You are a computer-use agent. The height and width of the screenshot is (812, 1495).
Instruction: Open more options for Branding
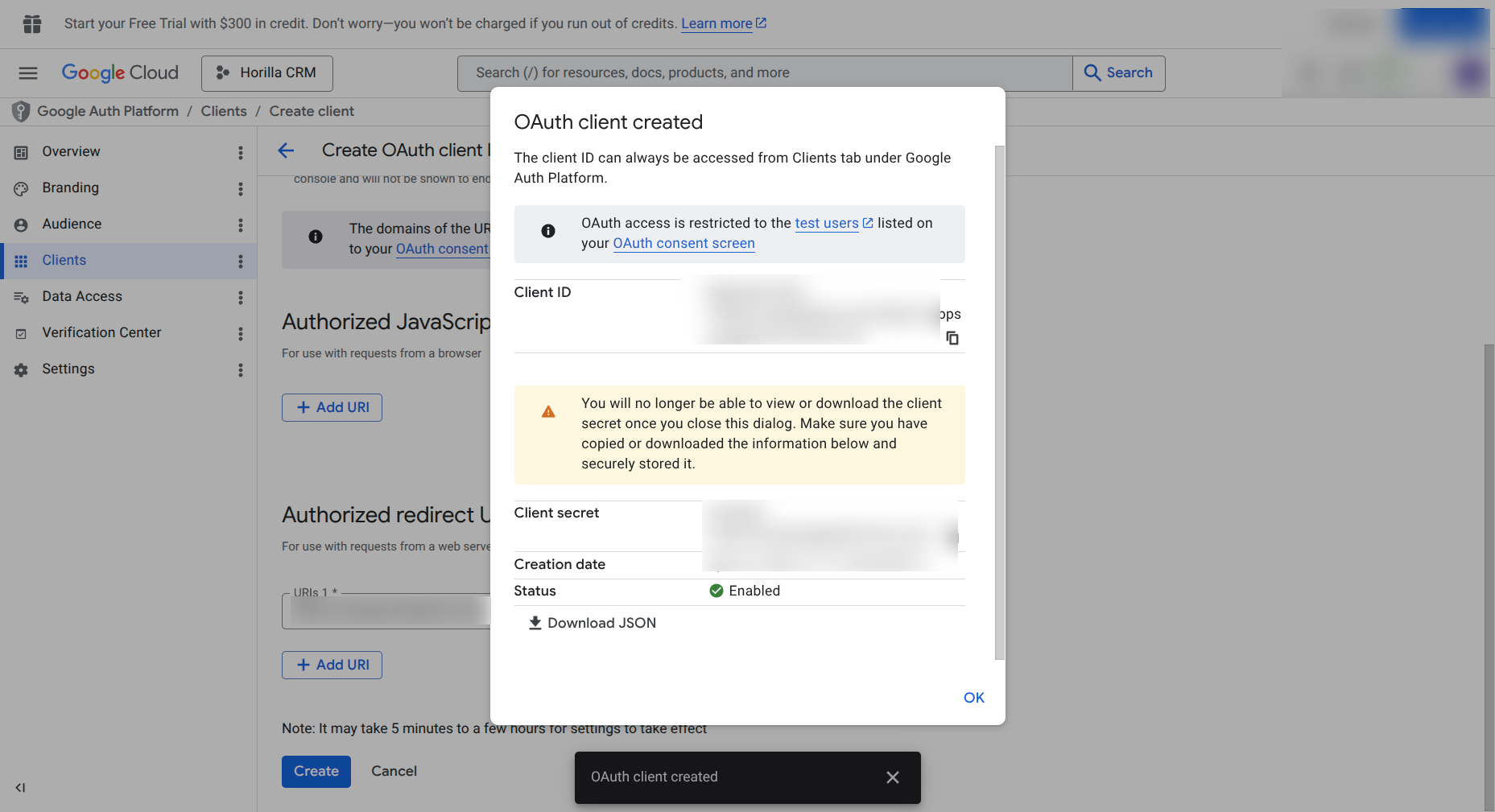(x=240, y=188)
